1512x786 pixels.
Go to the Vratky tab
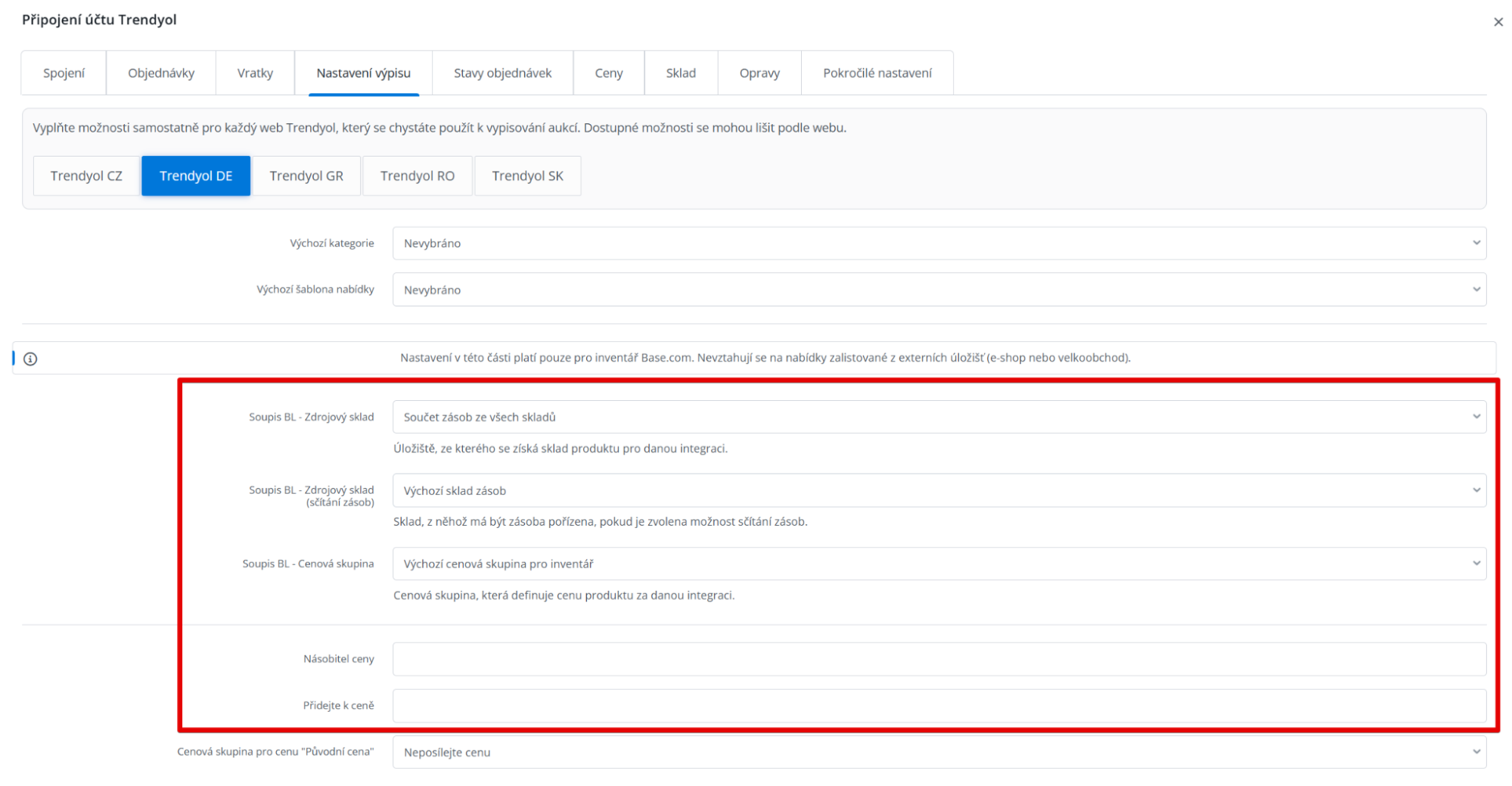pyautogui.click(x=255, y=73)
